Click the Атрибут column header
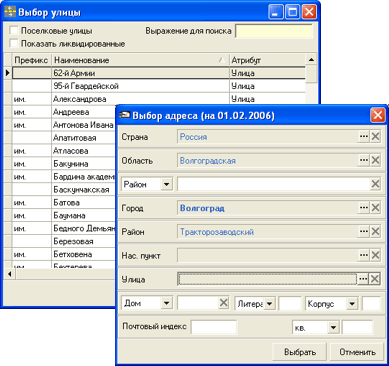Screen dimensions: 389x366 click(267, 60)
